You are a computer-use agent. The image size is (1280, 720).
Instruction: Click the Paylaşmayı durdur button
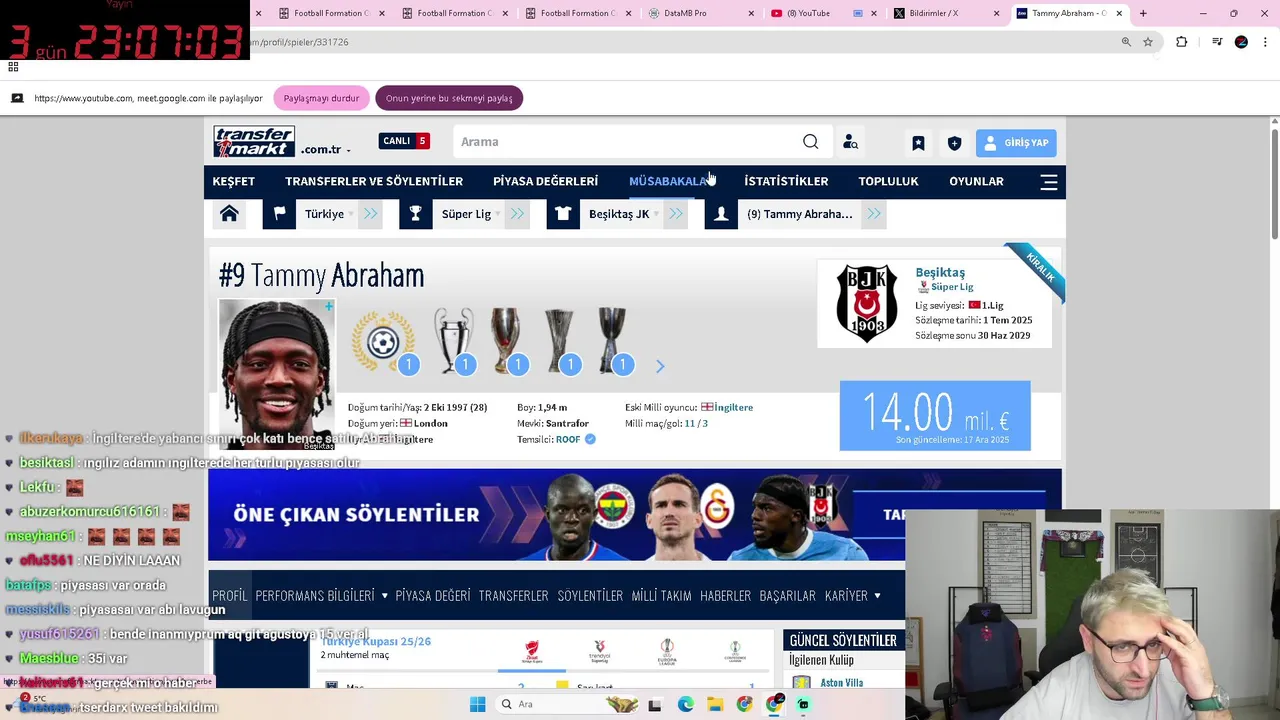point(321,98)
